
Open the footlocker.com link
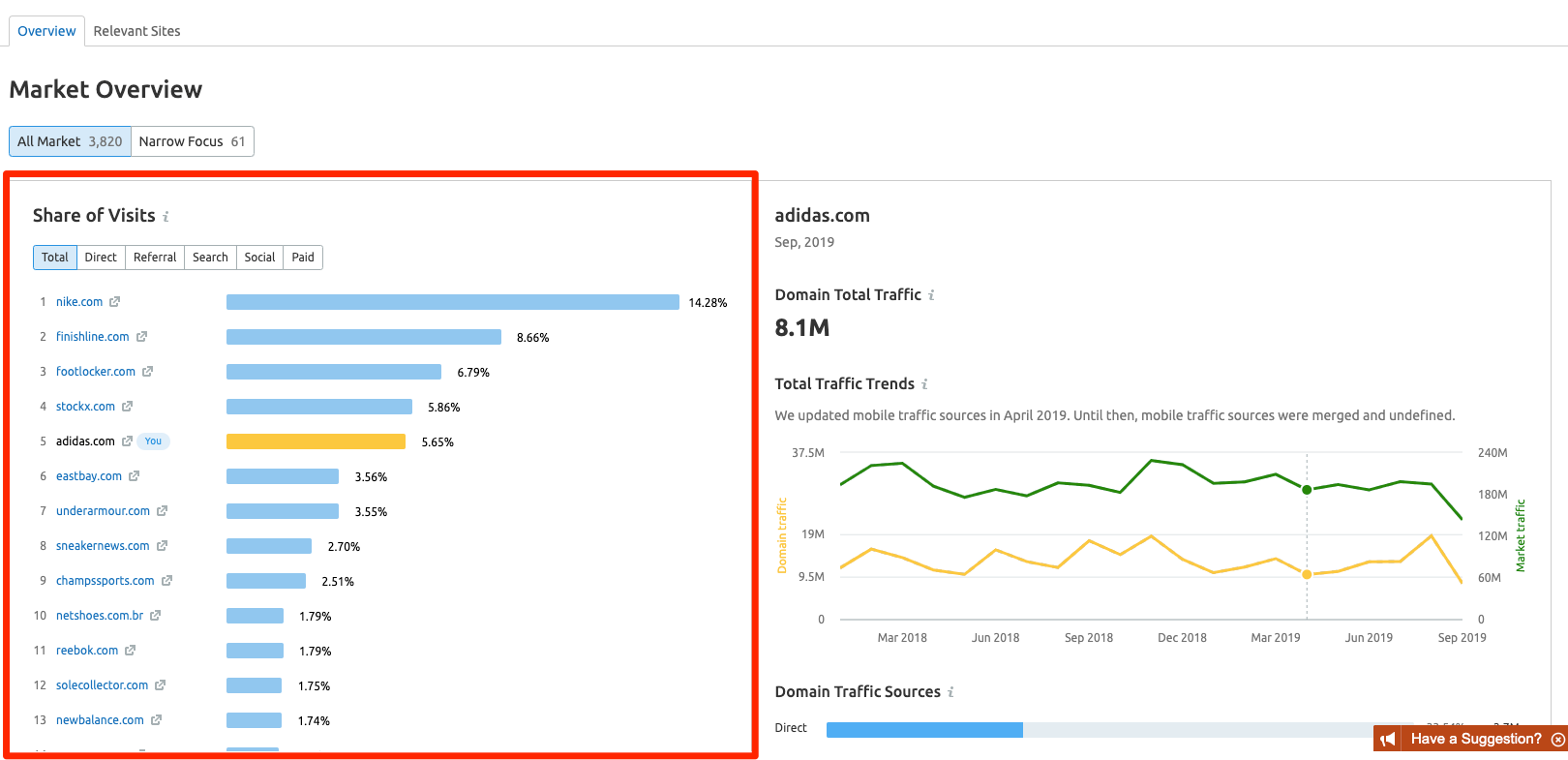pos(96,372)
